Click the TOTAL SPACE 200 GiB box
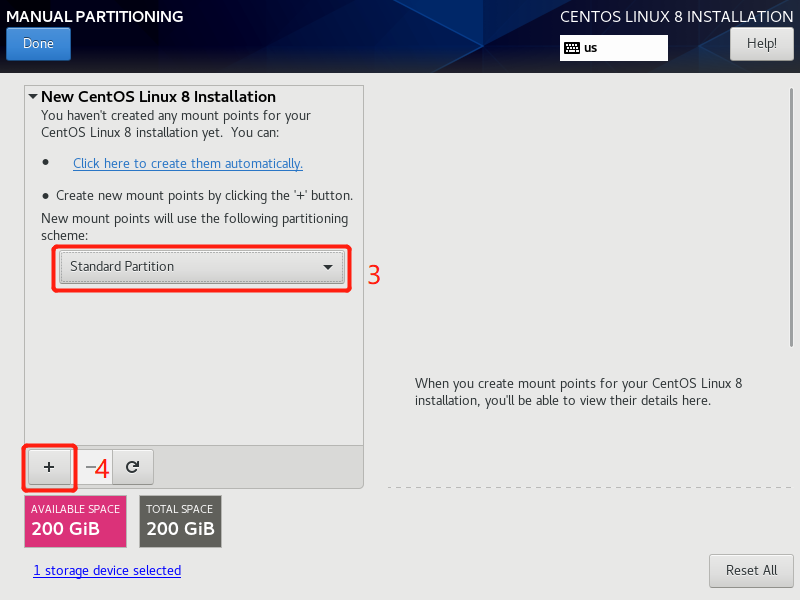This screenshot has width=800, height=600. pyautogui.click(x=181, y=521)
